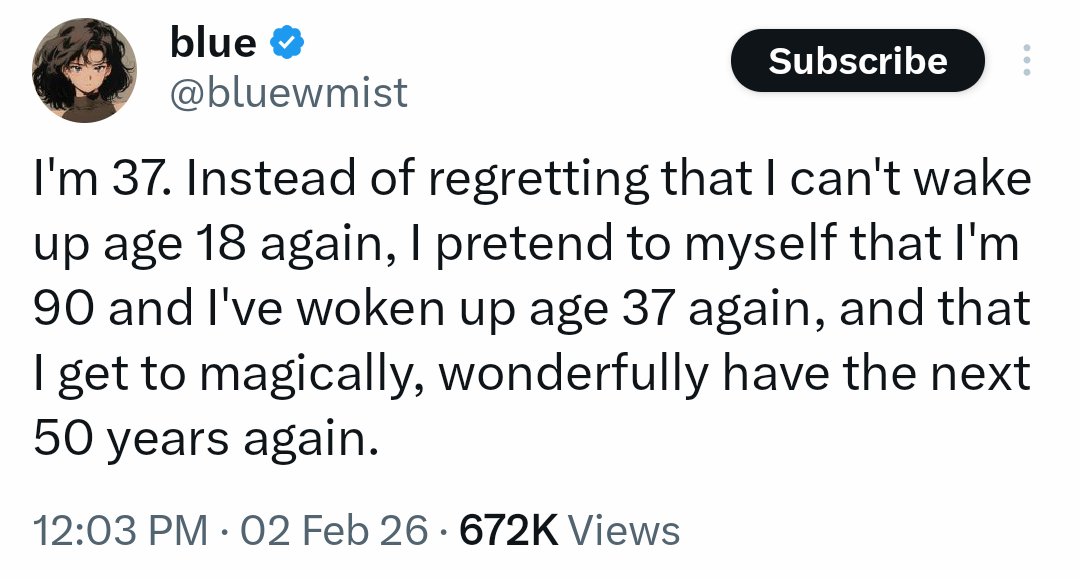Click the tweet line starting "90 and I've"
Image resolution: width=1080 pixels, height=579 pixels.
click(x=532, y=309)
